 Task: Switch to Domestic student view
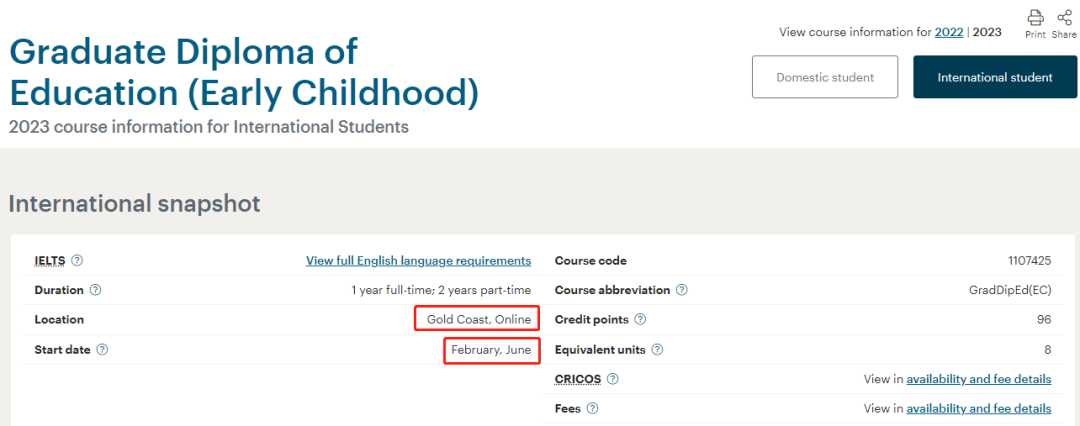825,77
